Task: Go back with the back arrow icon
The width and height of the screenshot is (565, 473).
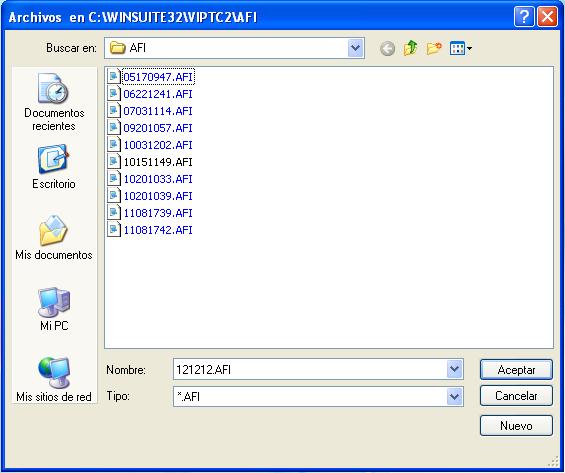Action: (387, 48)
